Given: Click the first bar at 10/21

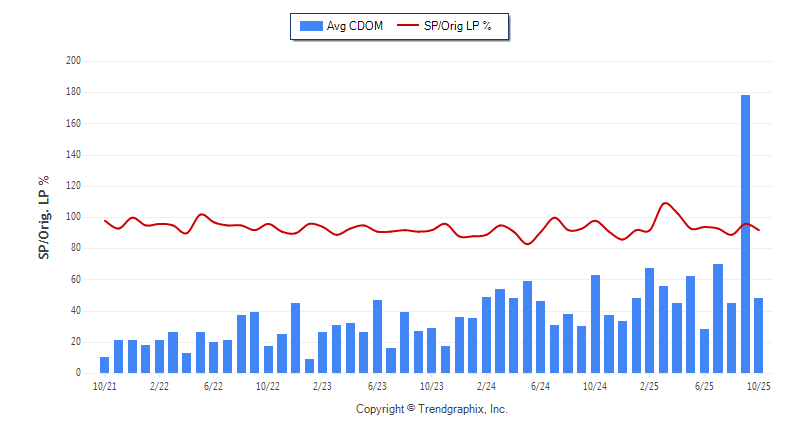Looking at the screenshot, I should click(x=105, y=365).
